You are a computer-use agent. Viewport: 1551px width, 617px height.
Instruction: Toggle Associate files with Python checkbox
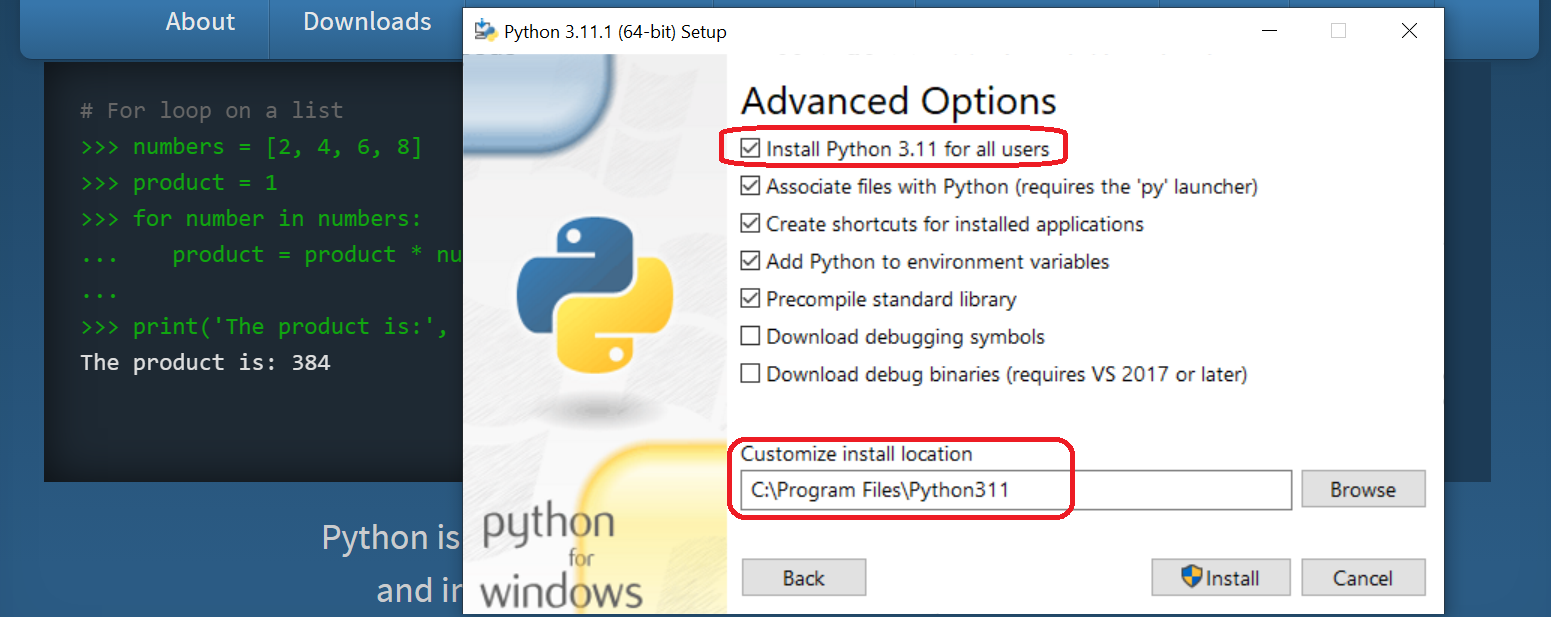(x=750, y=186)
